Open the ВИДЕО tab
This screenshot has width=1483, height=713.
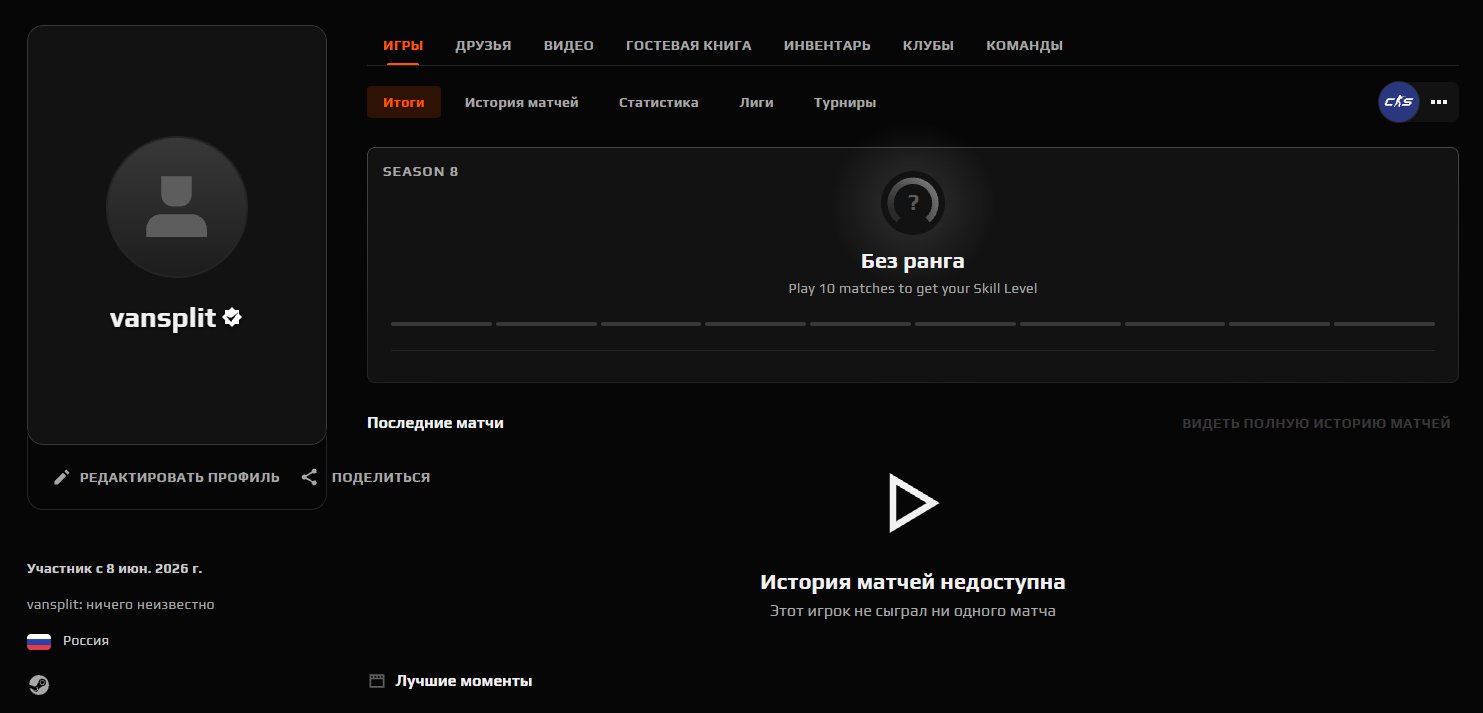click(x=569, y=46)
